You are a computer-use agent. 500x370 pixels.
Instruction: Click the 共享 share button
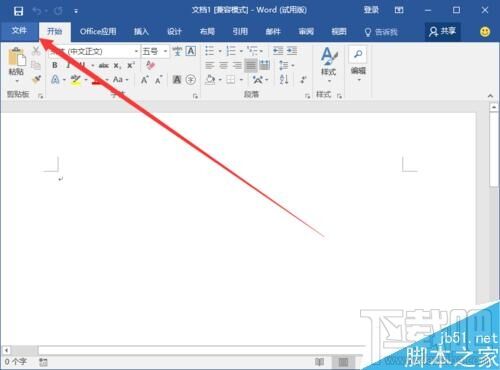[442, 32]
